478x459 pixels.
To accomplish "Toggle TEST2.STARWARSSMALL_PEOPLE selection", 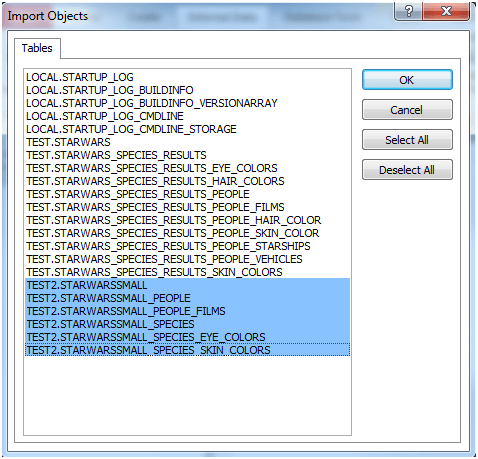I will click(187, 298).
